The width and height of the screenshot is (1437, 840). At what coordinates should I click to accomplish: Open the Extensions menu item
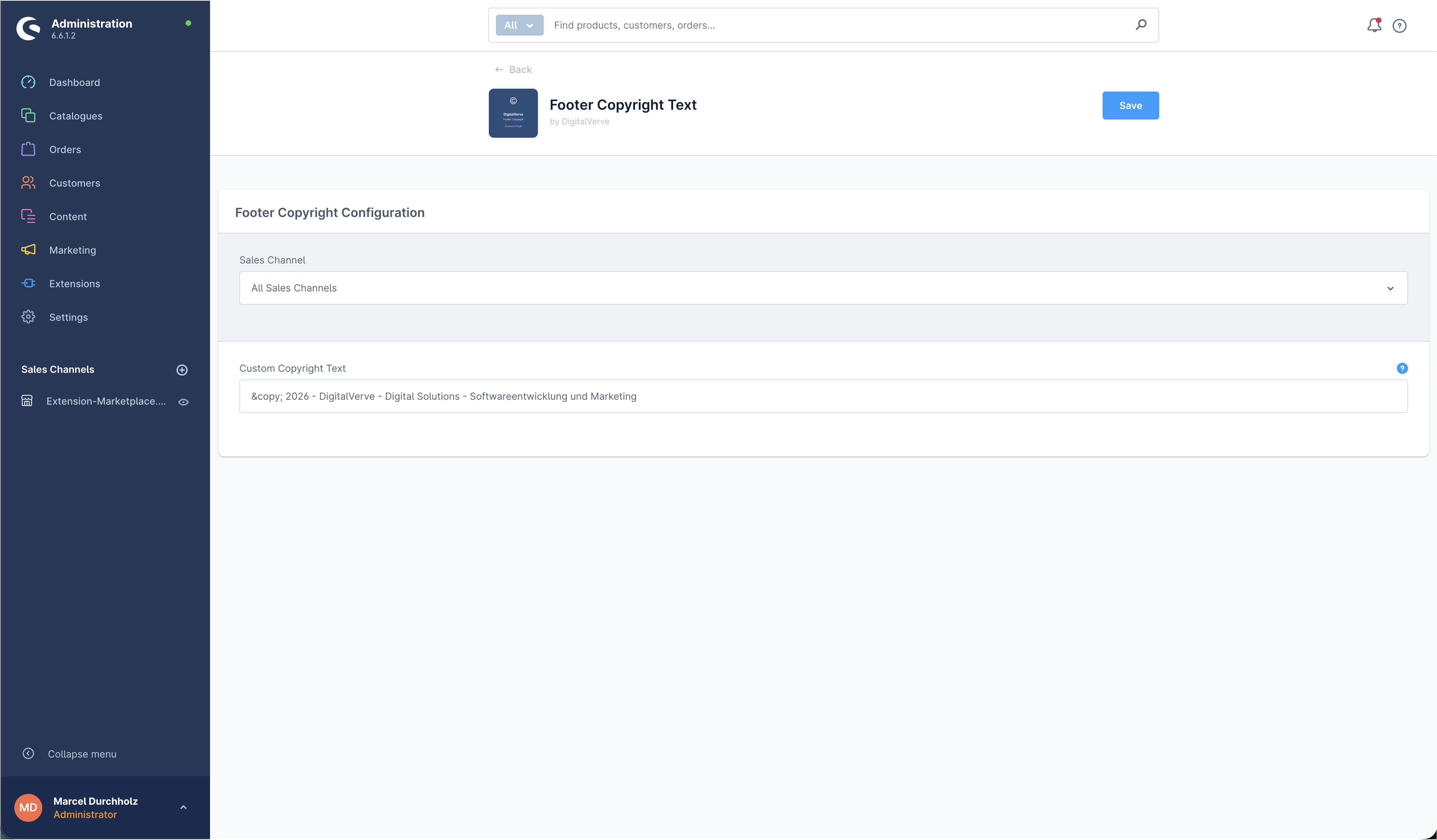pos(74,283)
